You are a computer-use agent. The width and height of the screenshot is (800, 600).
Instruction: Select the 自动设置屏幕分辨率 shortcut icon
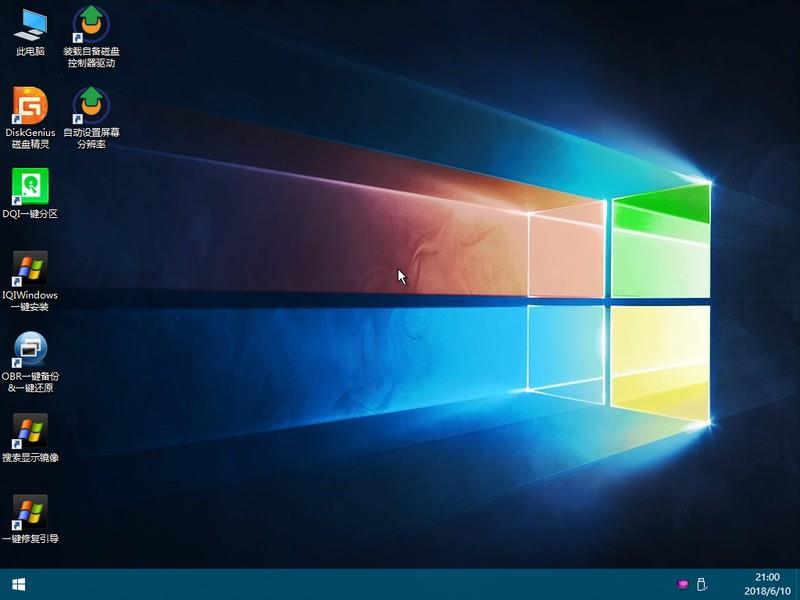91,105
